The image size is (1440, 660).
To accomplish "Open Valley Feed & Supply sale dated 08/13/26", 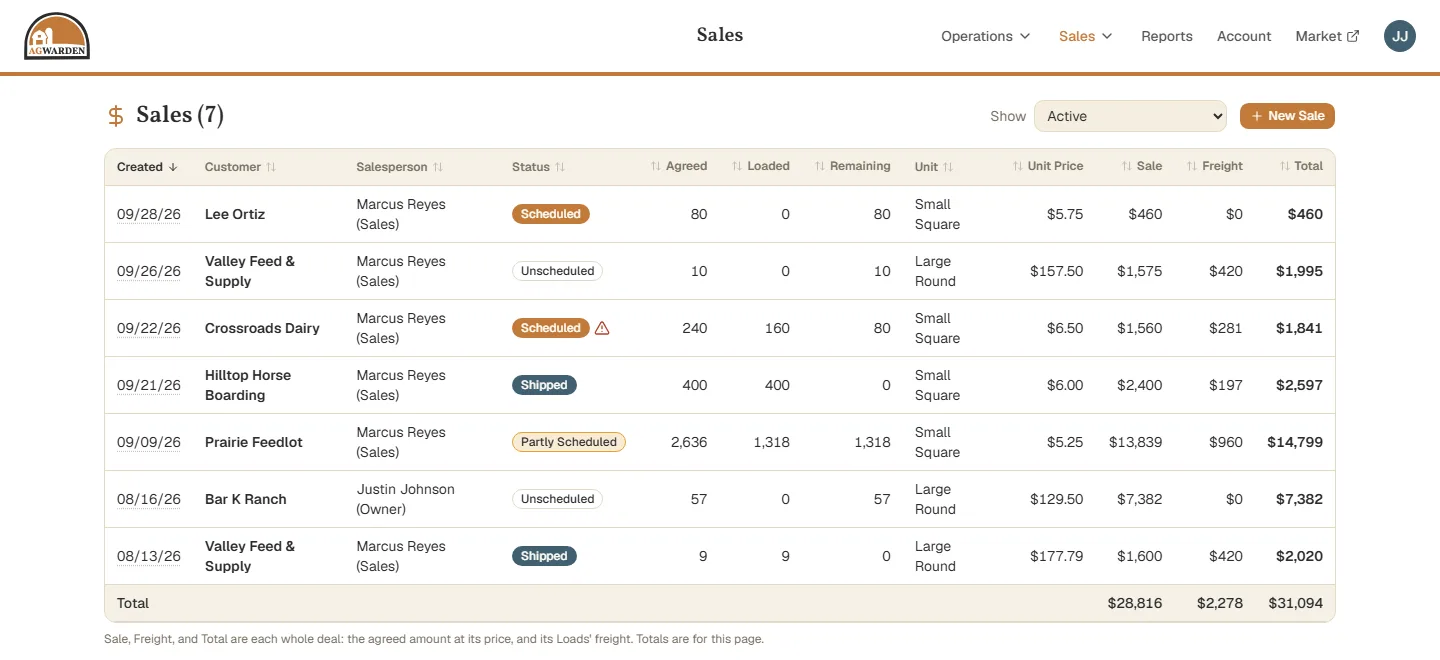I will (250, 556).
